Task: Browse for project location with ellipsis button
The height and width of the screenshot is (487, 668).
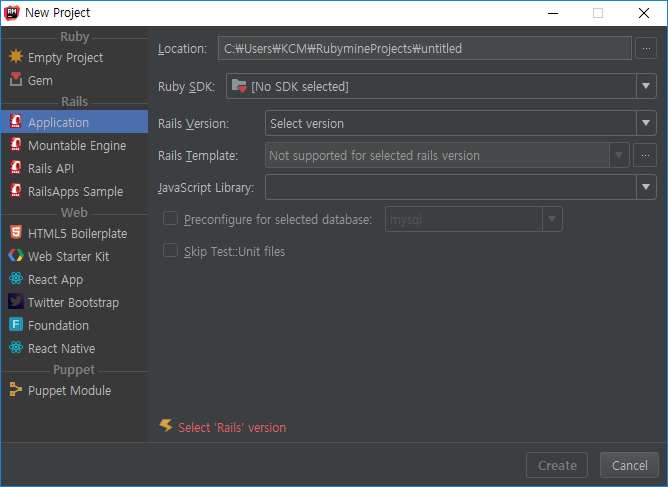Action: (646, 48)
